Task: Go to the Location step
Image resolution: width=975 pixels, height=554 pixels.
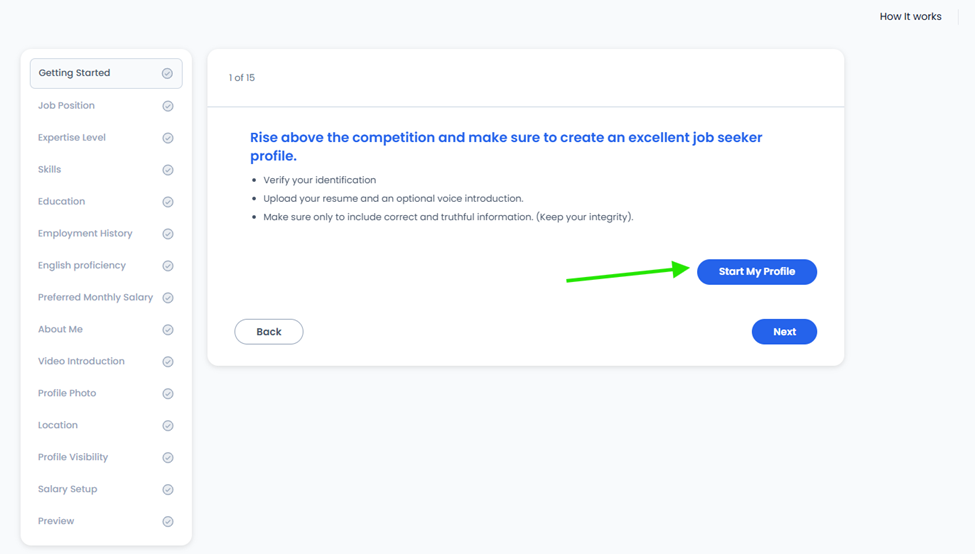Action: pos(106,425)
